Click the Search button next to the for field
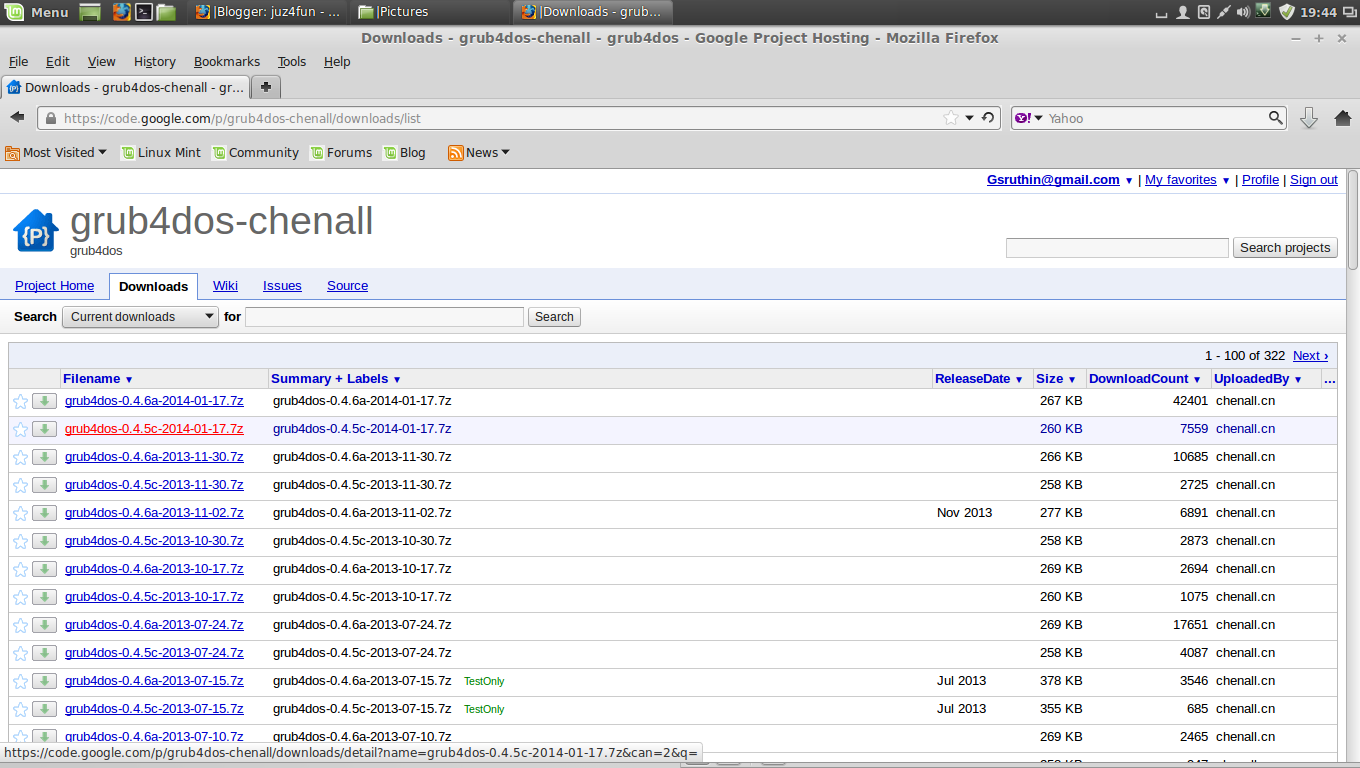 point(554,317)
